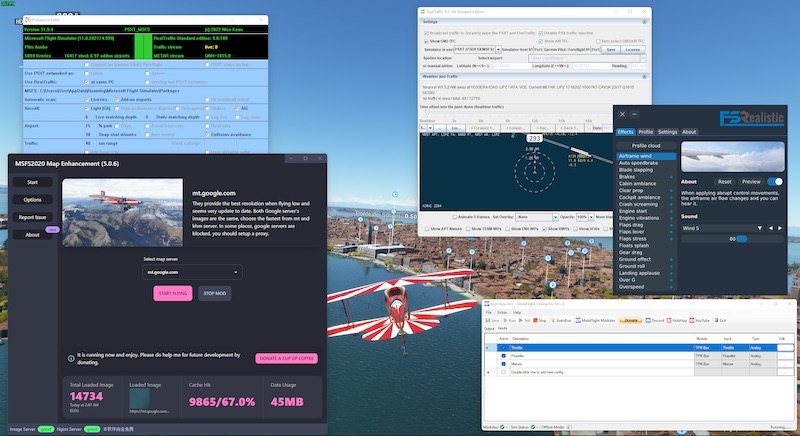Toggle Collision avoidance checkbox in PSXseeconTraffic

pyautogui.click(x=207, y=135)
